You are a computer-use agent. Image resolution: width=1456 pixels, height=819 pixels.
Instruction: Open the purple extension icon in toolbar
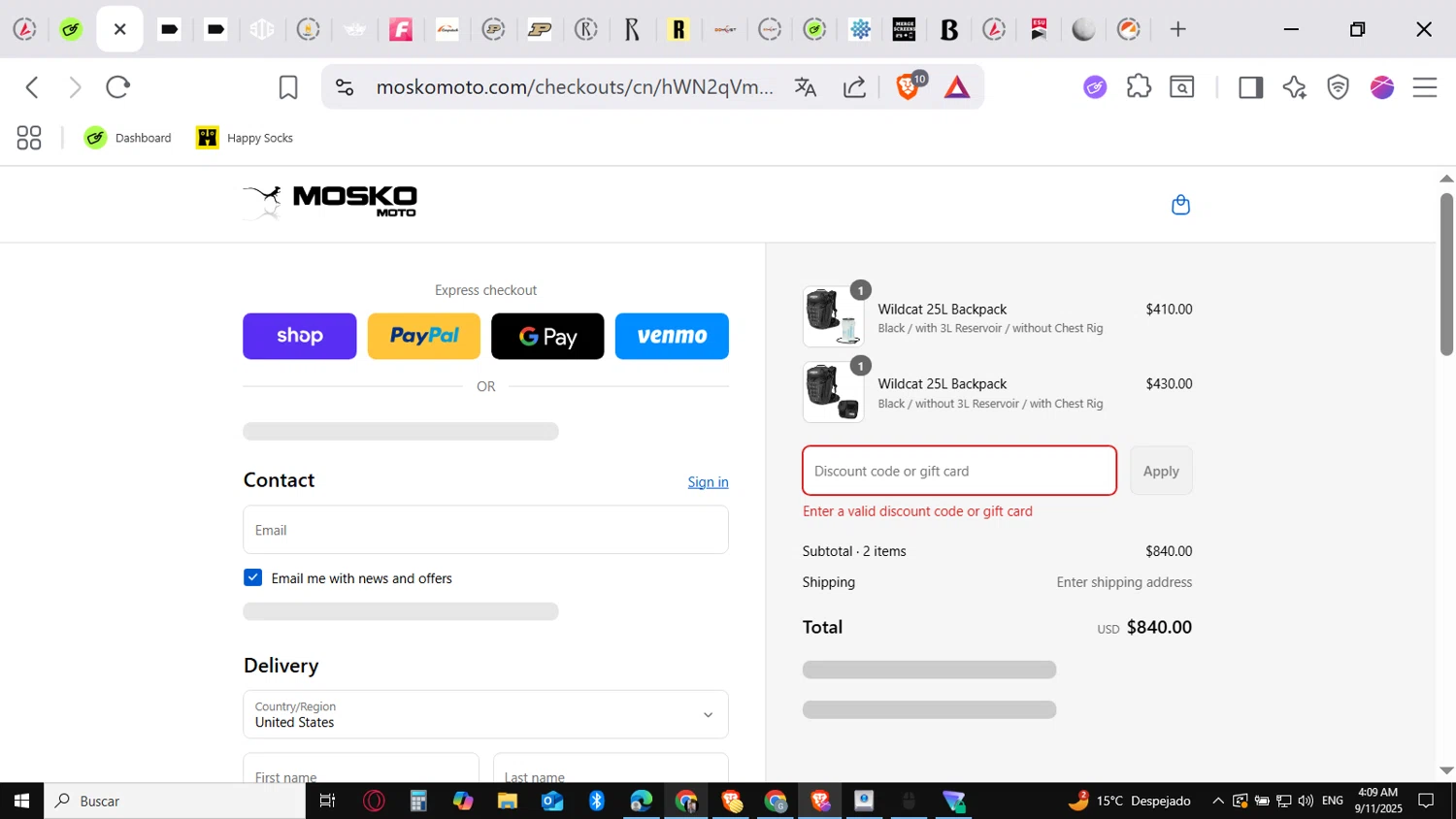point(1095,87)
